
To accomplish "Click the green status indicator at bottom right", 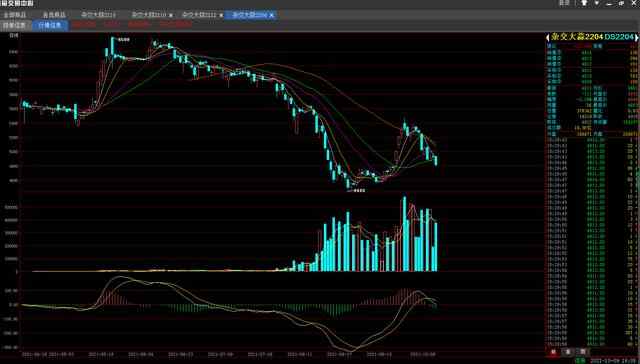I will tap(580, 361).
